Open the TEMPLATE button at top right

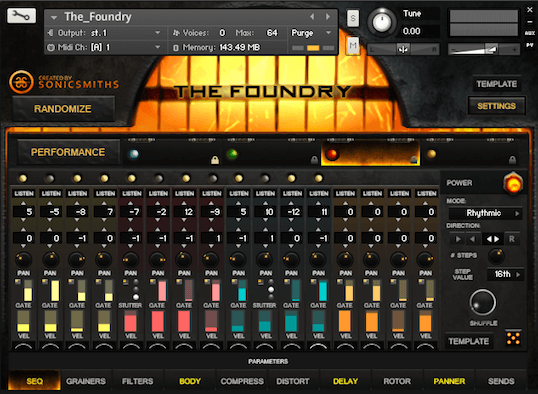[x=496, y=84]
